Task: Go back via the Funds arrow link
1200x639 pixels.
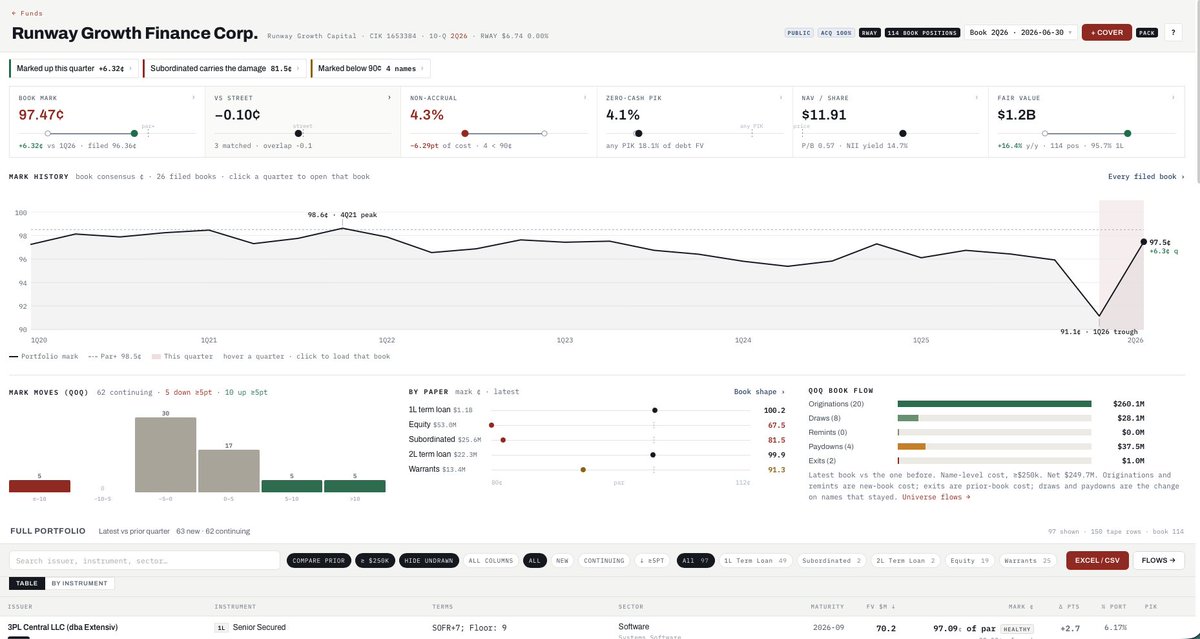Action: 26,13
